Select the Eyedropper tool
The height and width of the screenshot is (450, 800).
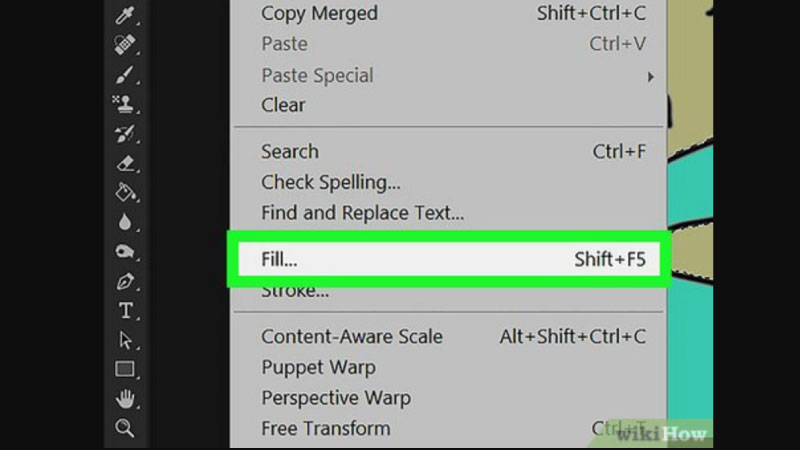[x=125, y=15]
